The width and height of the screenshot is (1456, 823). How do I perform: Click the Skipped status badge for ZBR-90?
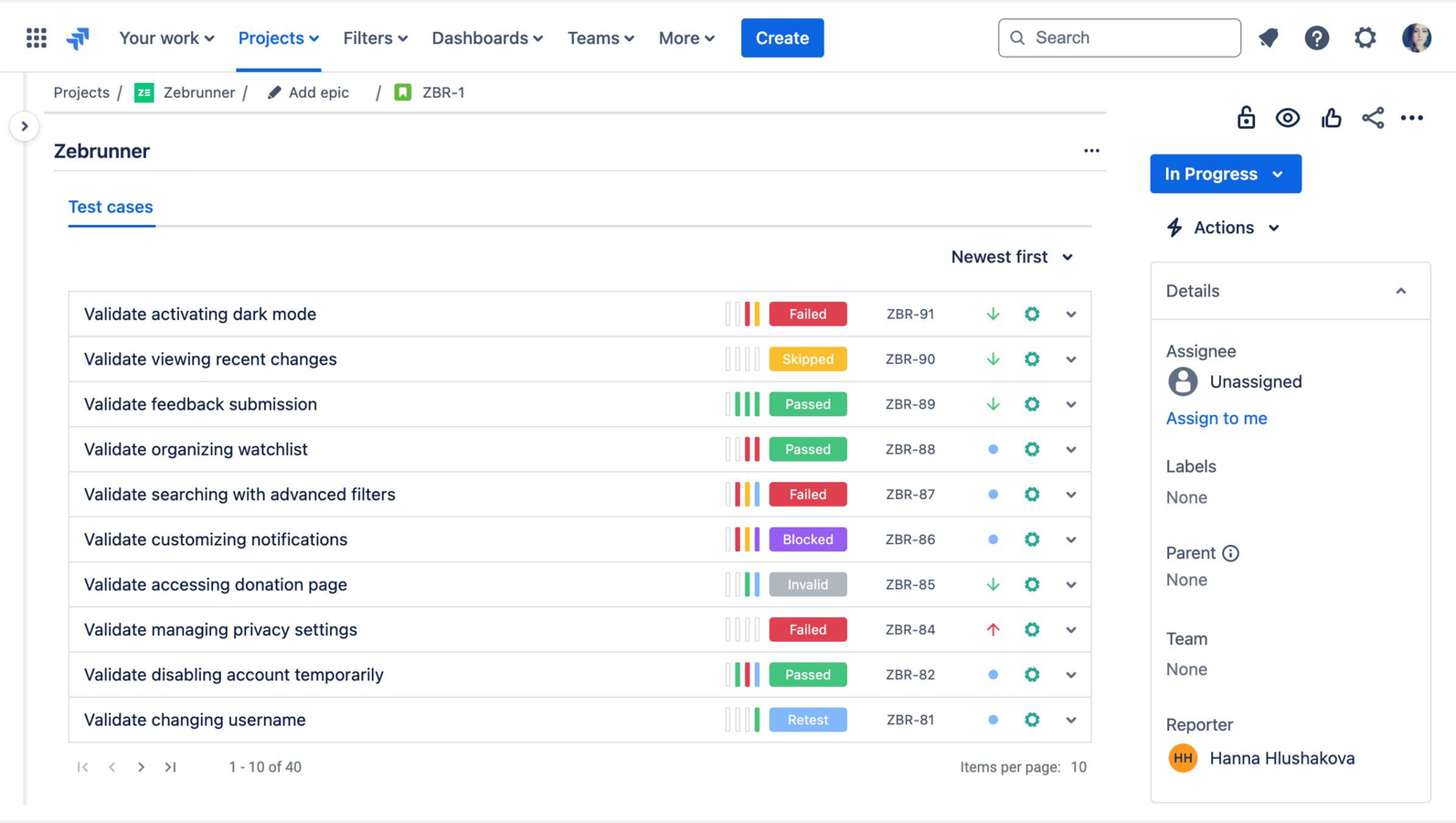click(808, 359)
